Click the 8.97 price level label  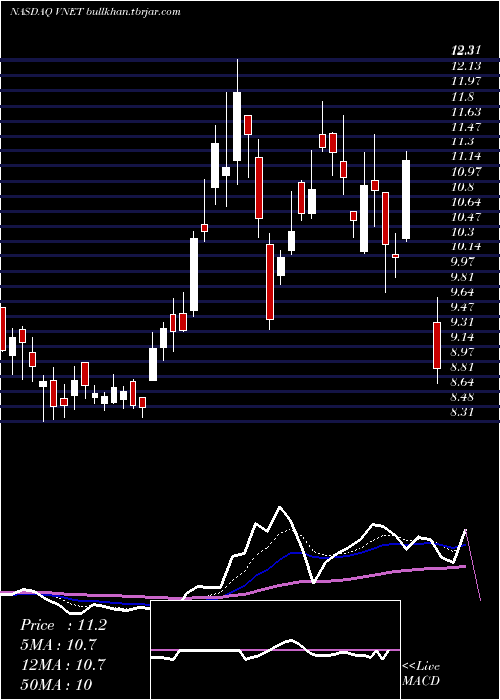coord(462,352)
